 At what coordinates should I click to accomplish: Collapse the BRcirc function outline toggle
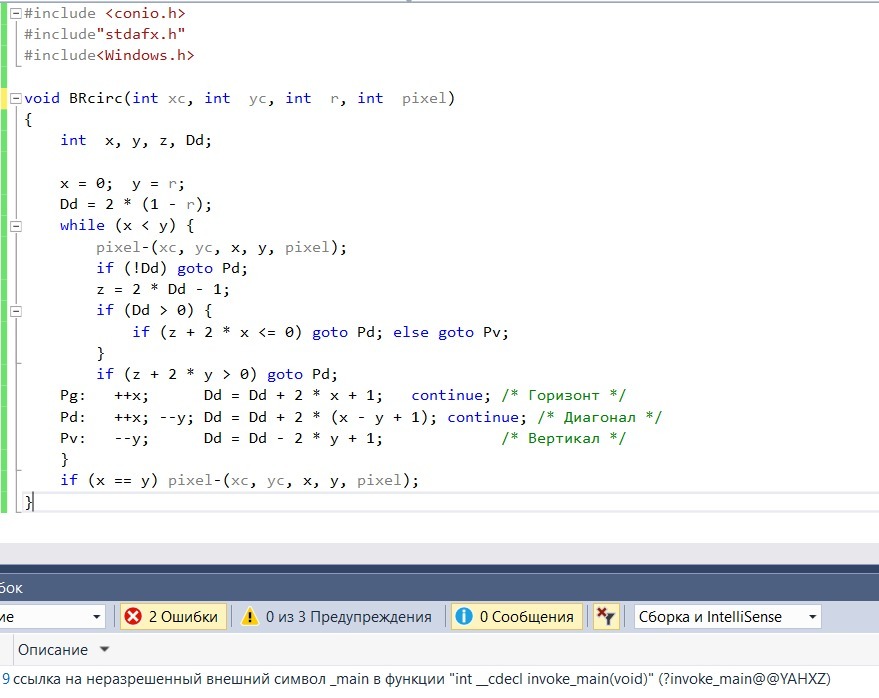click(x=16, y=99)
